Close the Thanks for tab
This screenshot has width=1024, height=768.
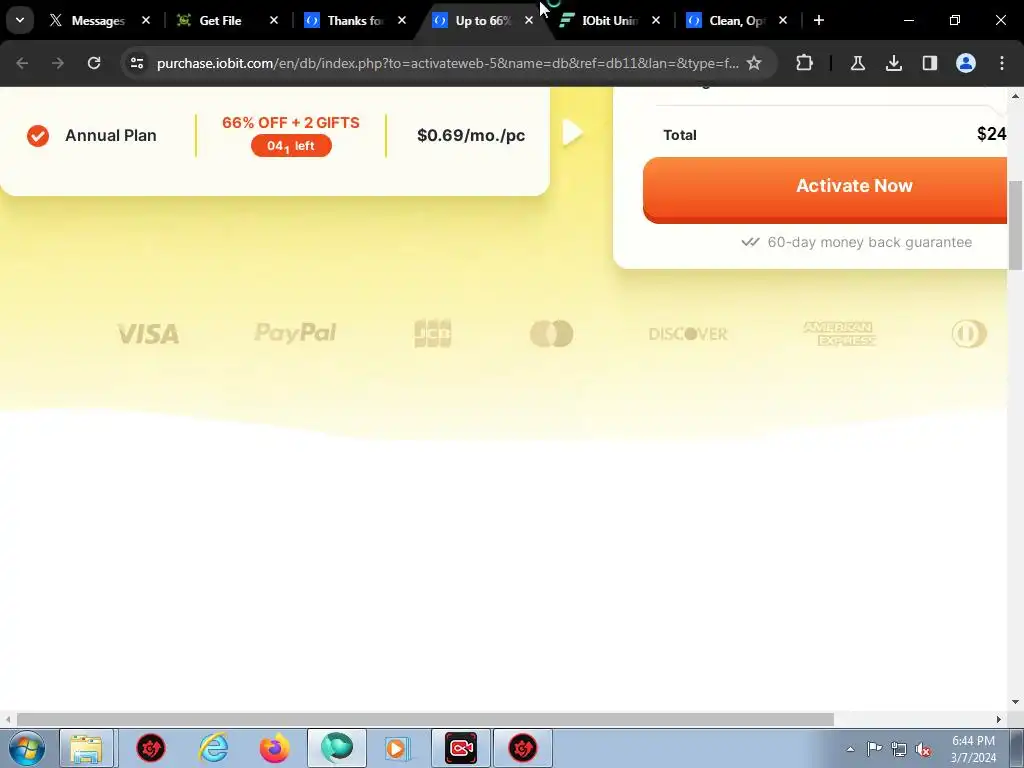pyautogui.click(x=402, y=20)
